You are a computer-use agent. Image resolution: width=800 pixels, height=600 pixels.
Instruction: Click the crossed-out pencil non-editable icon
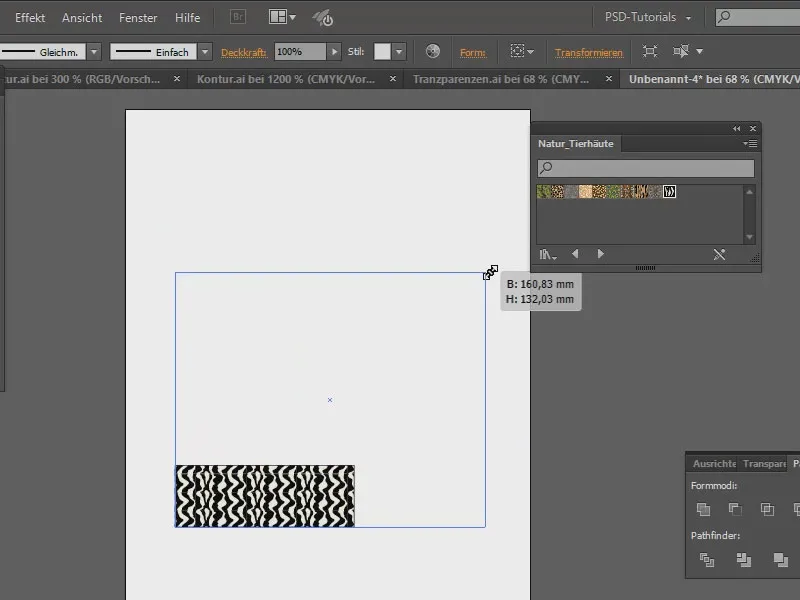point(719,254)
